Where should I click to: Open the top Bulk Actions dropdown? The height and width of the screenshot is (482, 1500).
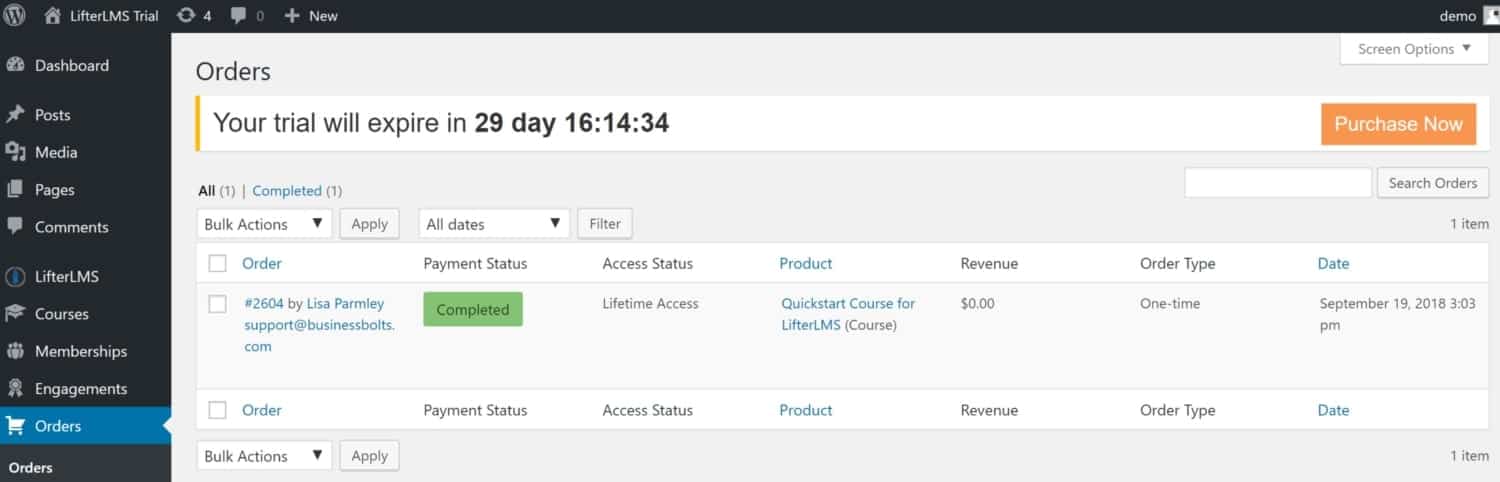pyautogui.click(x=264, y=224)
